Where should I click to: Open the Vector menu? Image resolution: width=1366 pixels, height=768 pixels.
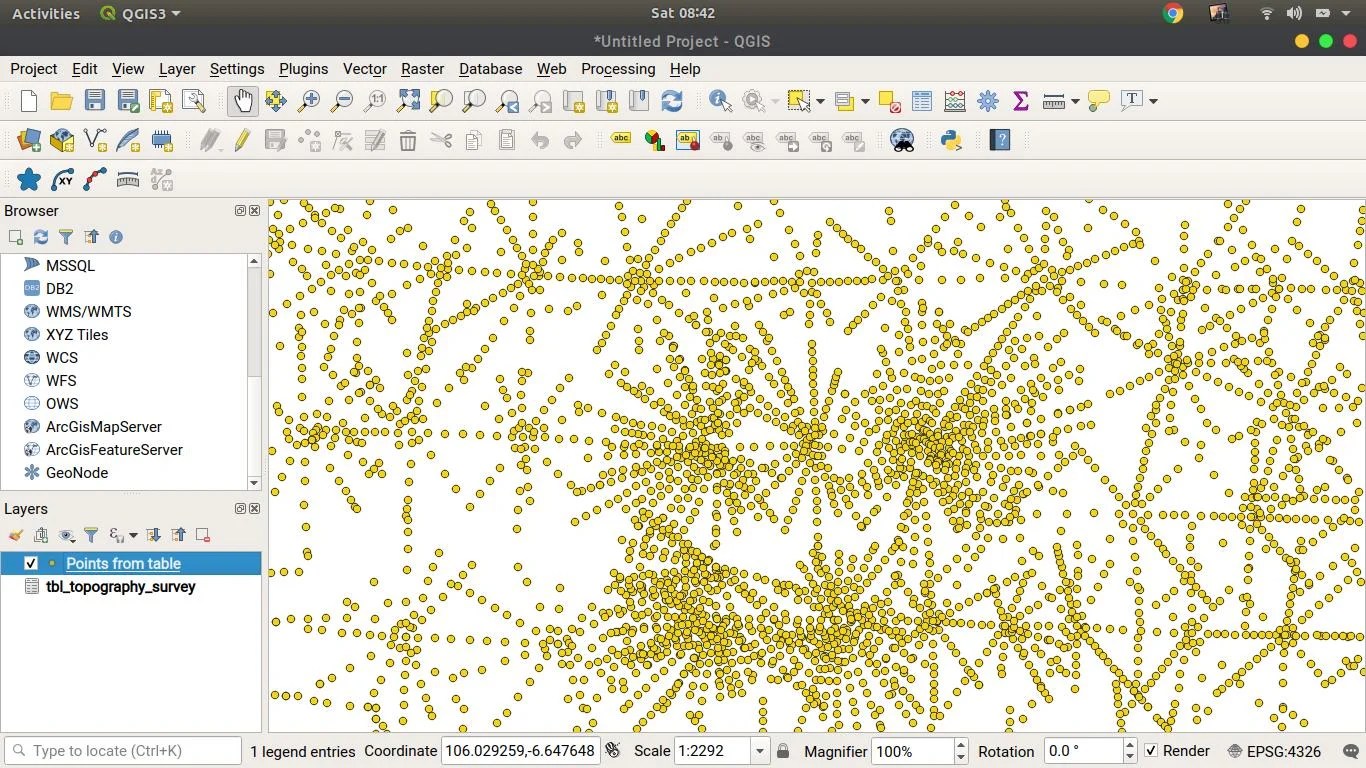[365, 69]
